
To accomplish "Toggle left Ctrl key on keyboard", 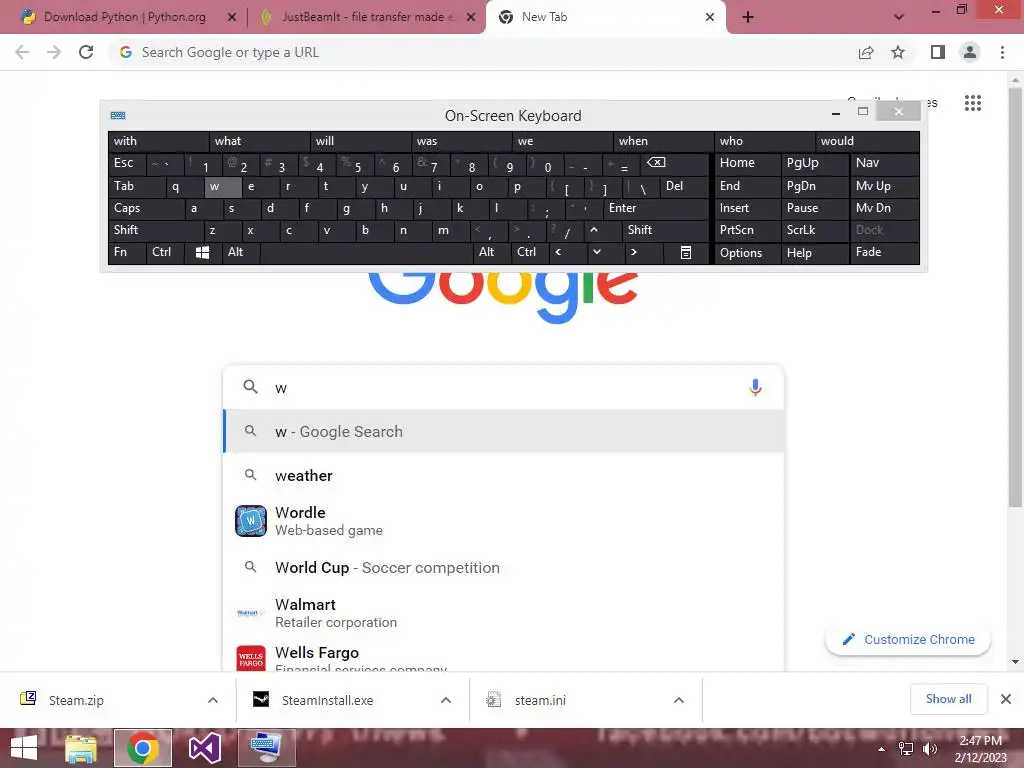I will 166,252.
